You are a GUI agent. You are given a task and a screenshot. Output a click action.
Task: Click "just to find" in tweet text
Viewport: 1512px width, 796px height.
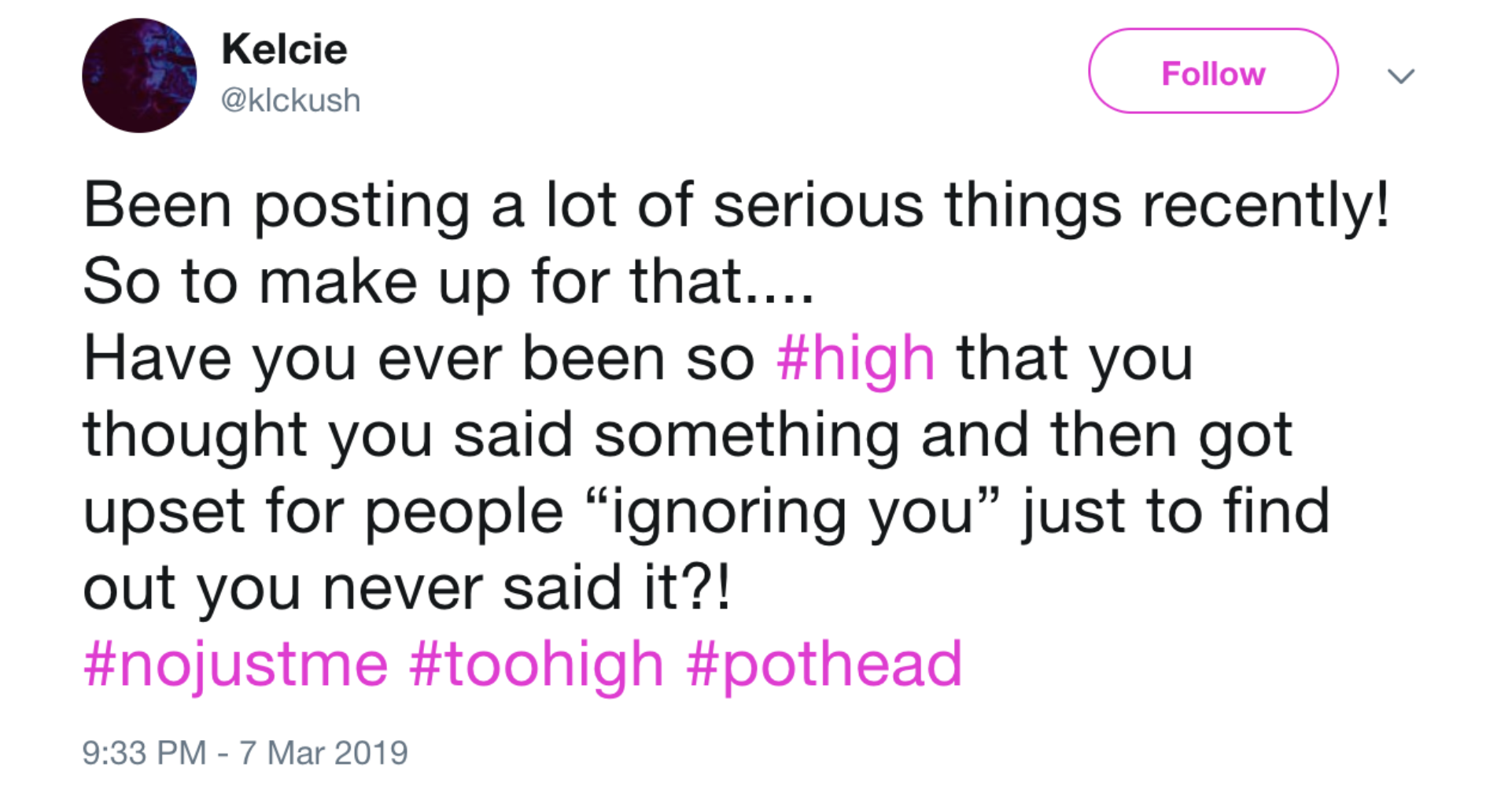[1175, 512]
